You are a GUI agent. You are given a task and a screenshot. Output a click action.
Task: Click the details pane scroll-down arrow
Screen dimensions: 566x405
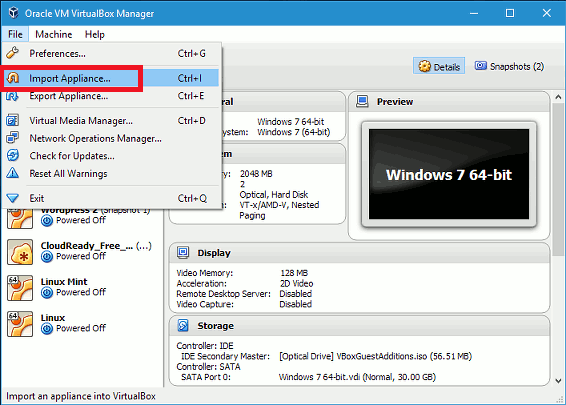tap(558, 381)
